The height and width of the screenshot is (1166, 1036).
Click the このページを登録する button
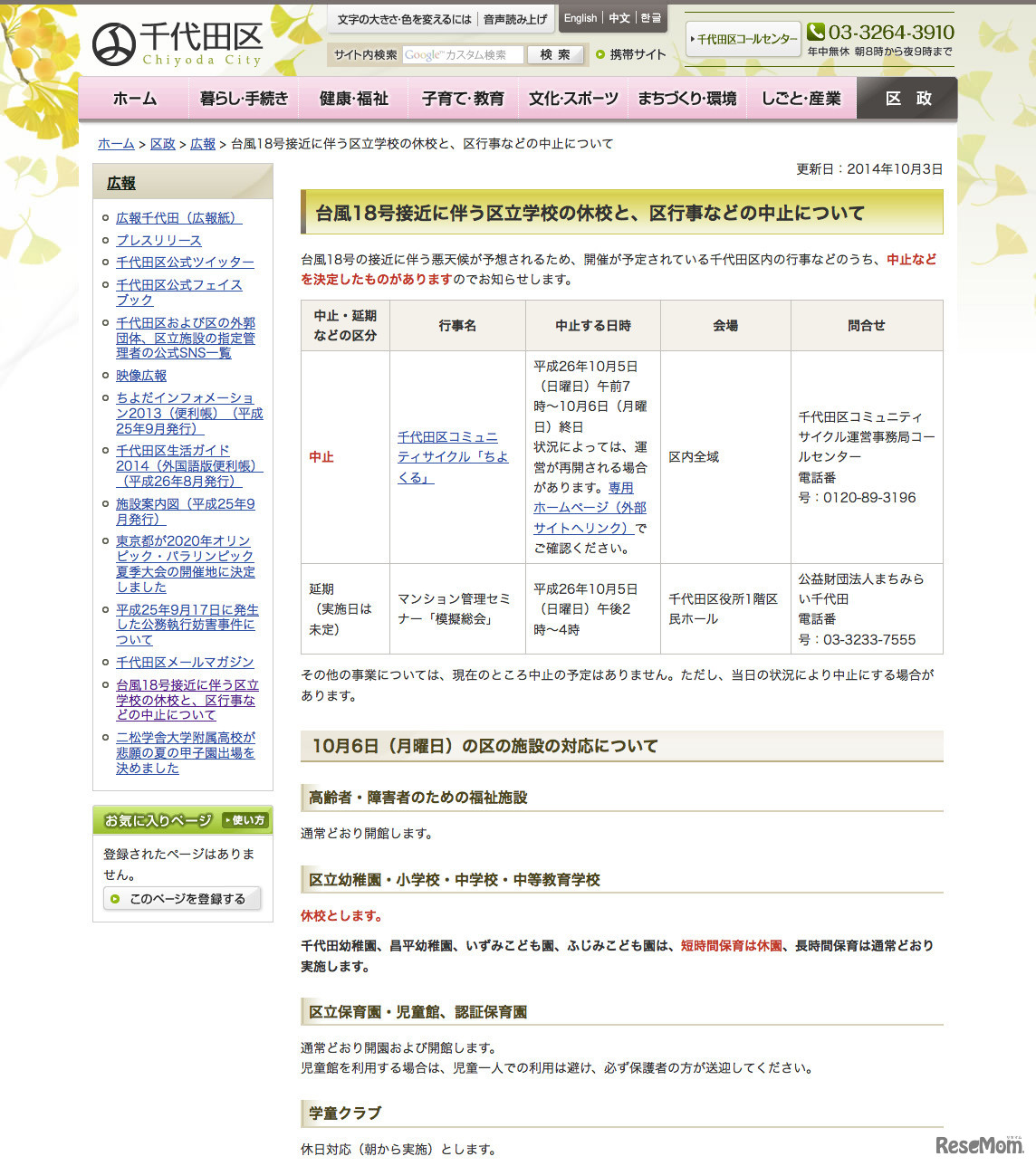[183, 899]
